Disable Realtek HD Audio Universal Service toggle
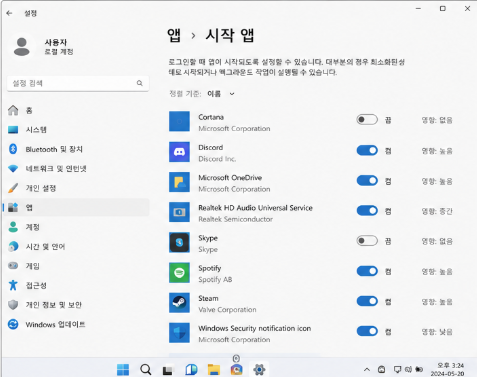477x377 pixels. point(367,211)
